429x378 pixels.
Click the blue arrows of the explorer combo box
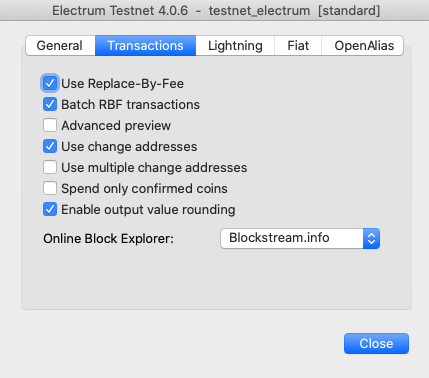coord(371,238)
